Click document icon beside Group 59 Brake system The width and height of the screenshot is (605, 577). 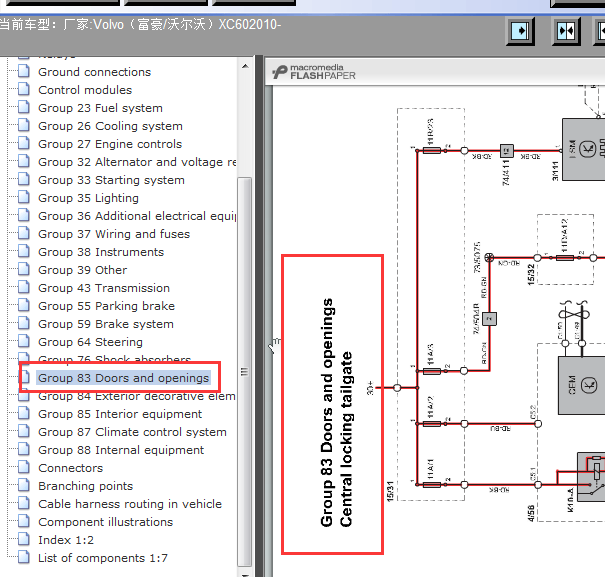click(24, 323)
